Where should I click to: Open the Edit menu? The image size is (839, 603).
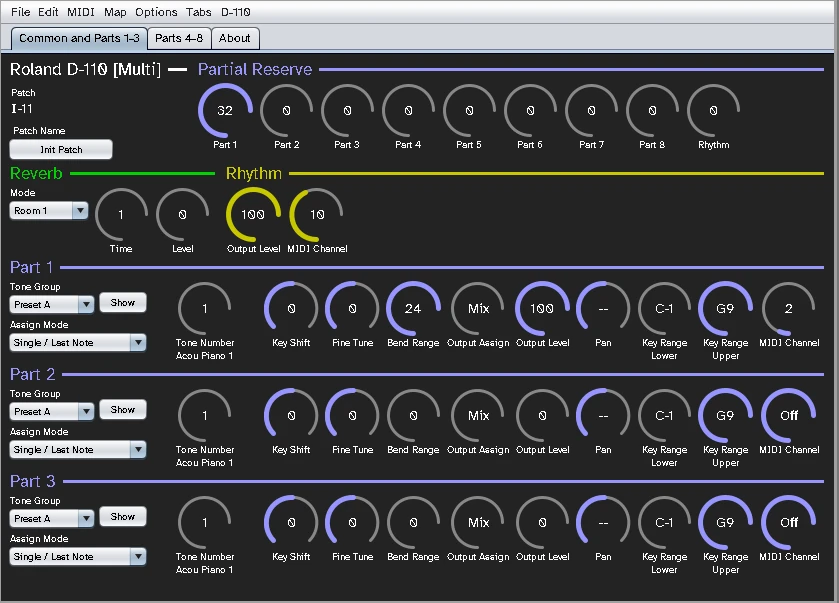coord(48,12)
